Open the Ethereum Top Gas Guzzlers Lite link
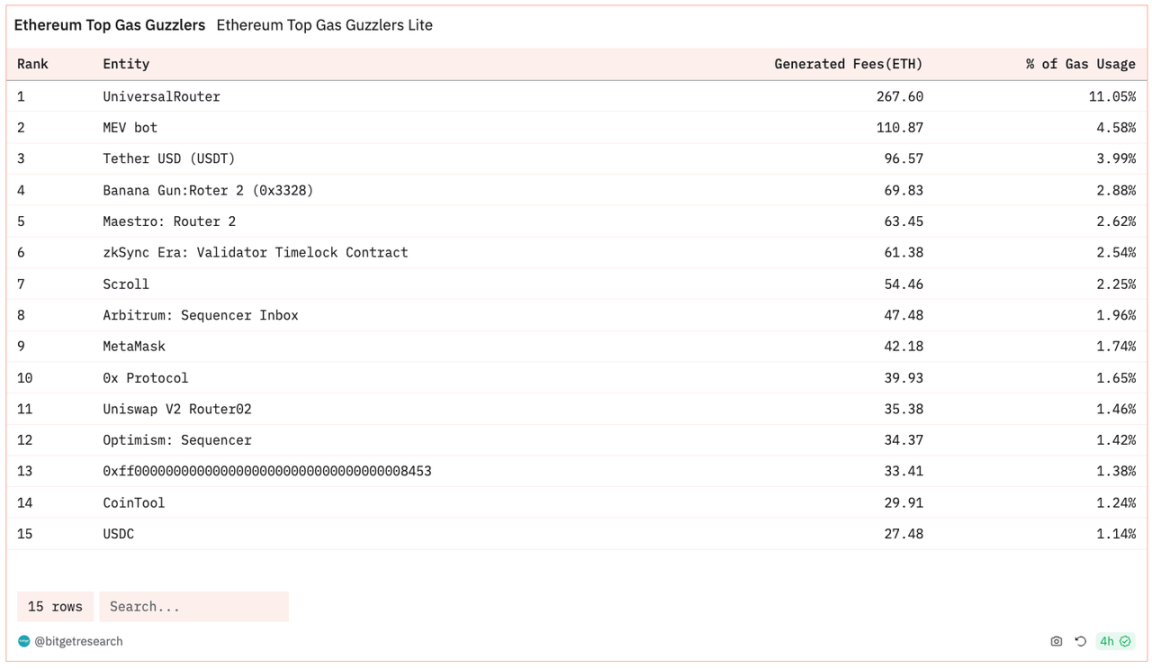The width and height of the screenshot is (1152, 669). tap(325, 25)
